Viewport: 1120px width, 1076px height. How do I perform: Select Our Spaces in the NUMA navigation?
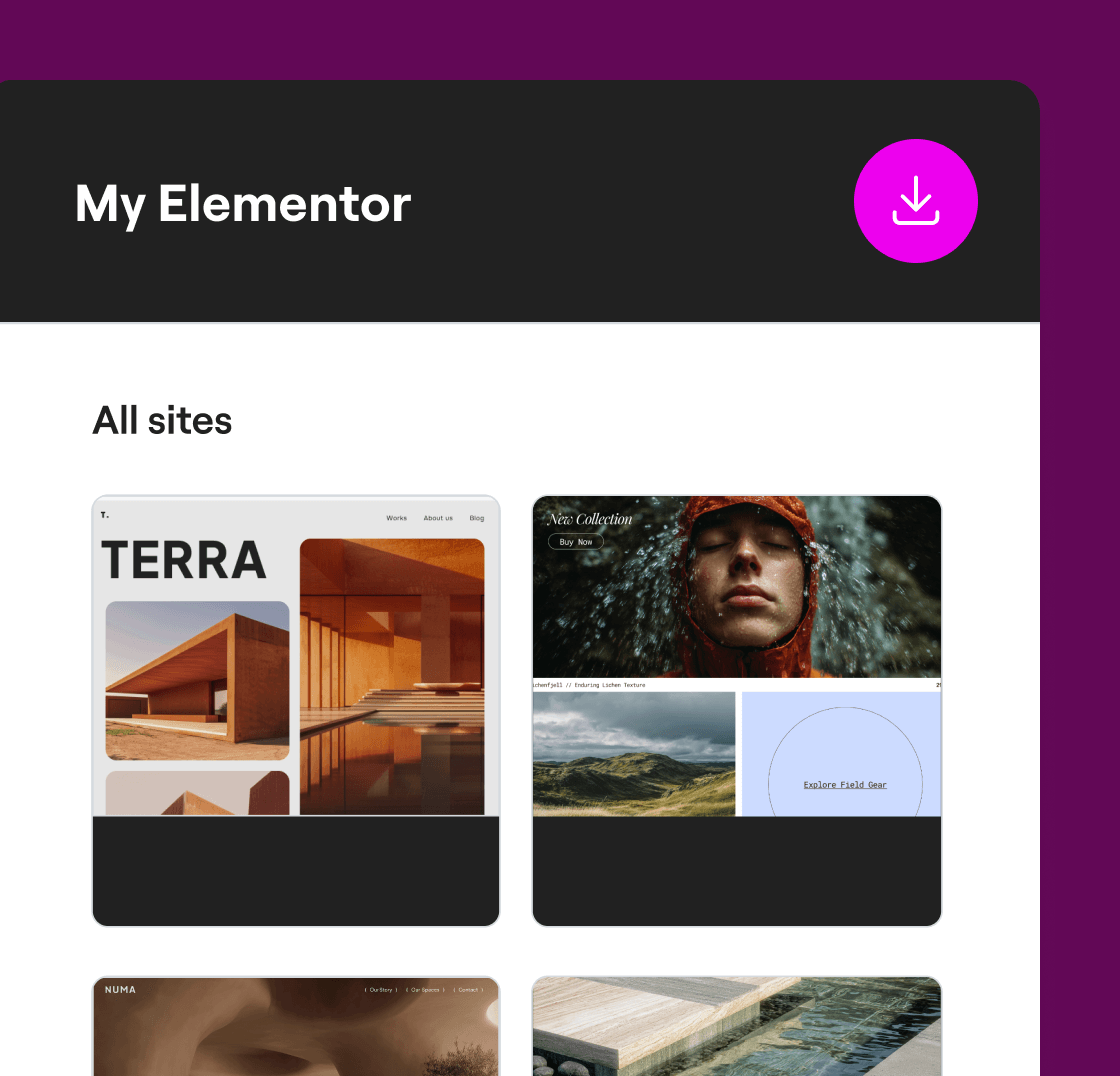(425, 990)
